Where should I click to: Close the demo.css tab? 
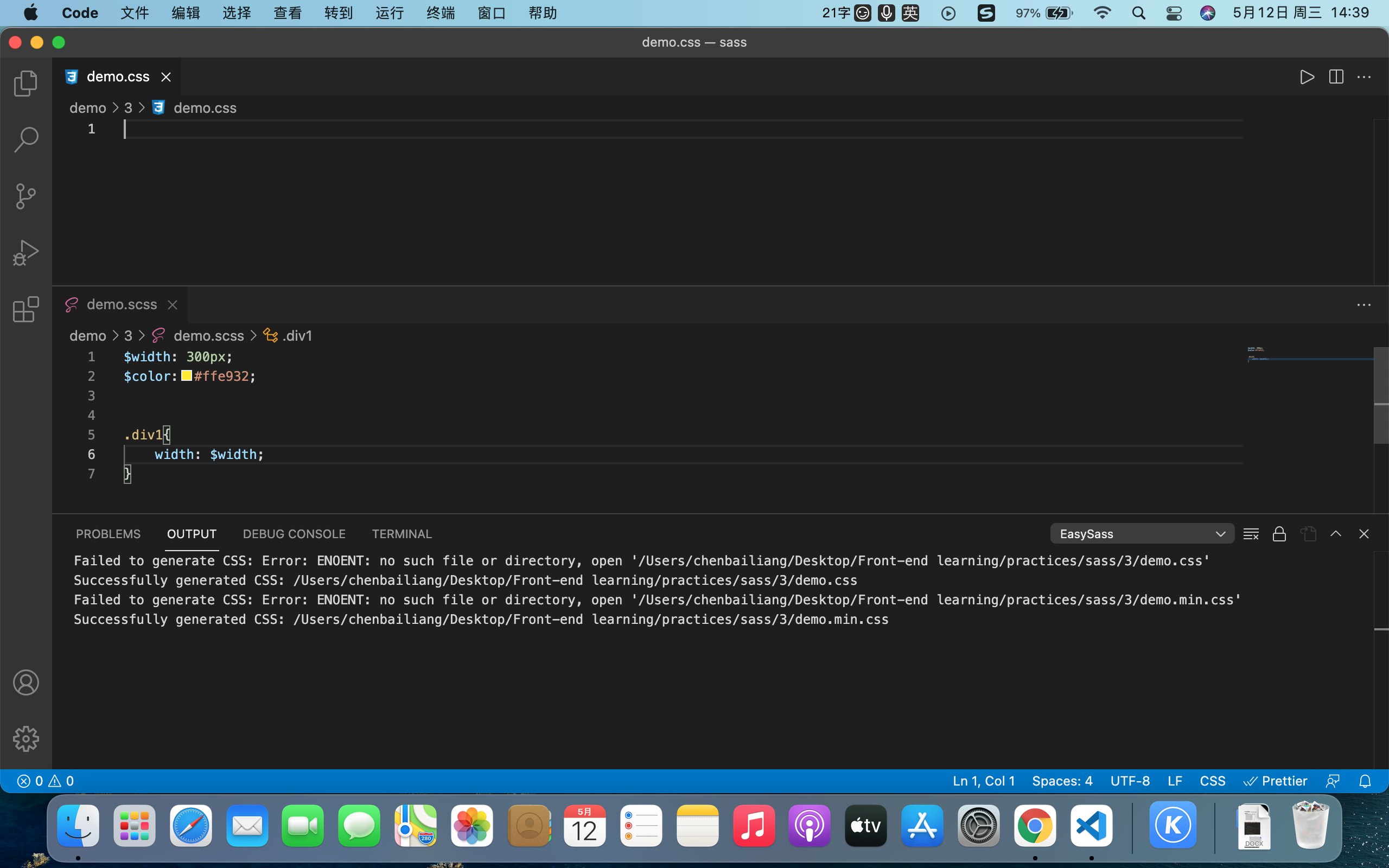coord(166,77)
